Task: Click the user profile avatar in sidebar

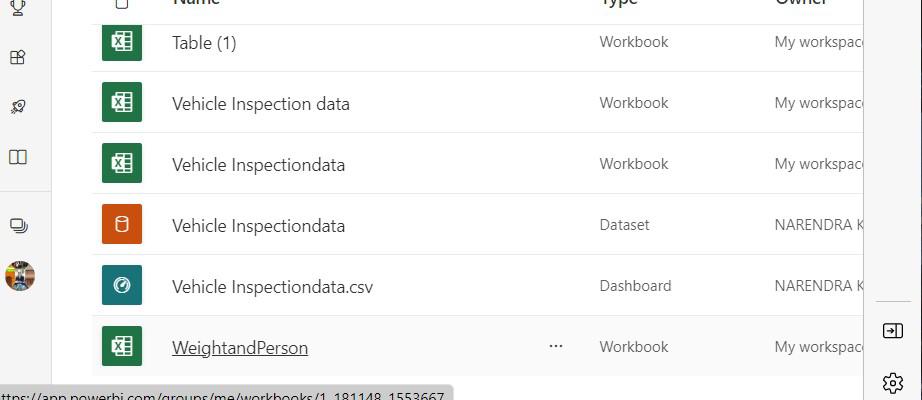Action: (x=19, y=276)
